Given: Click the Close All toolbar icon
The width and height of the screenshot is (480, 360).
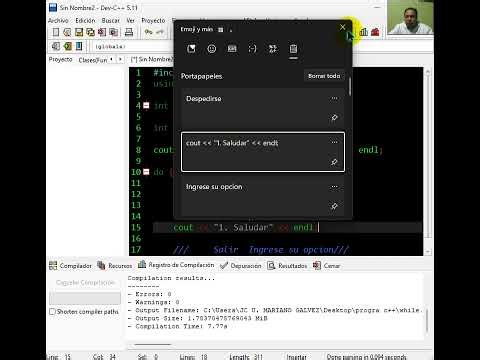Looking at the screenshot, I should 114,32.
